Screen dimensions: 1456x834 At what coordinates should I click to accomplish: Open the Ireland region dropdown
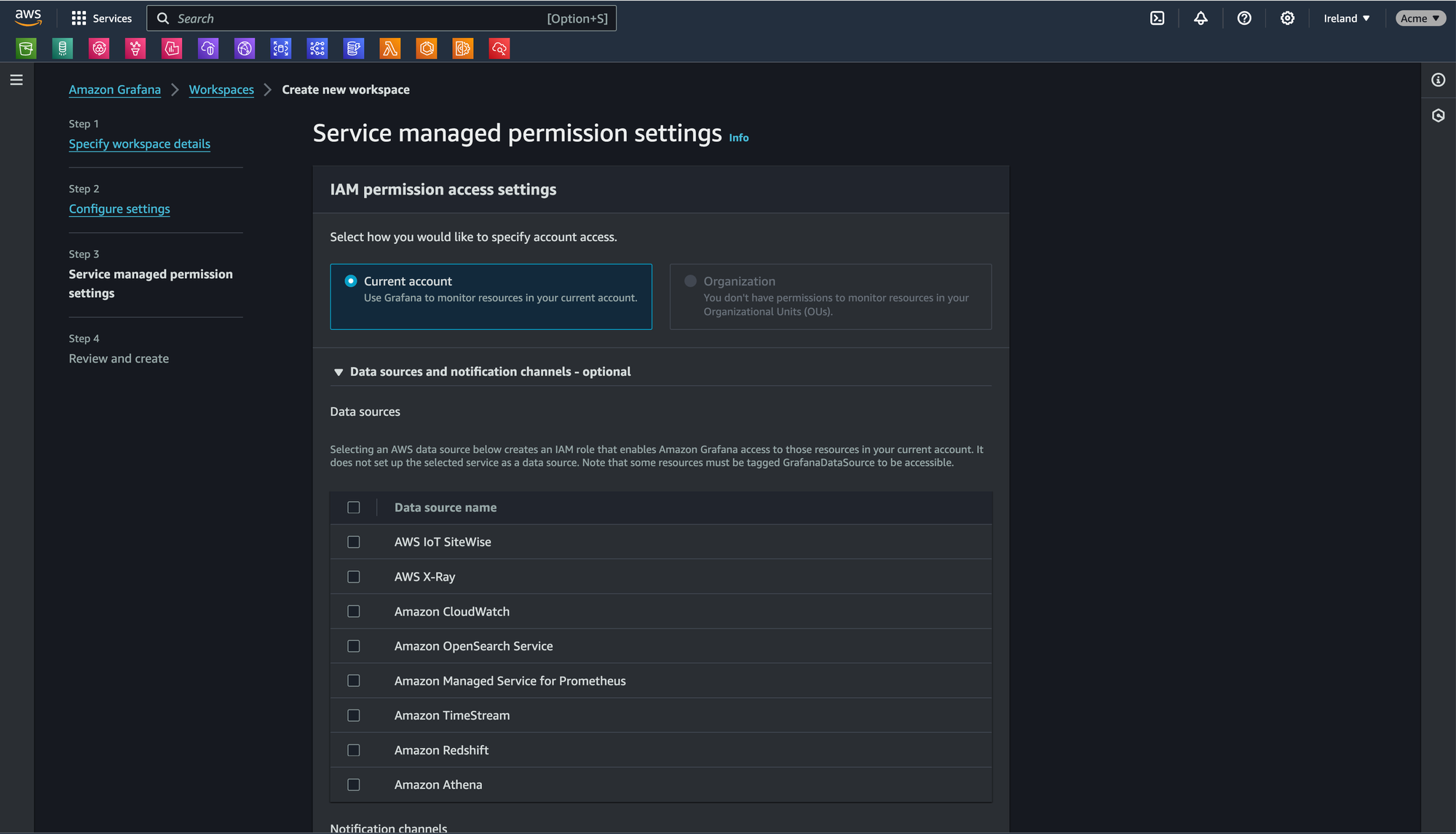[1346, 18]
